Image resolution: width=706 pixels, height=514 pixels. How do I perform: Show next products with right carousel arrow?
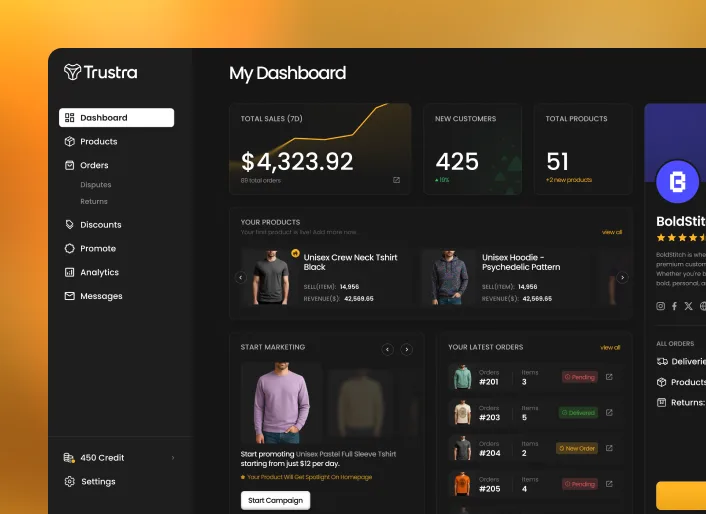(622, 277)
